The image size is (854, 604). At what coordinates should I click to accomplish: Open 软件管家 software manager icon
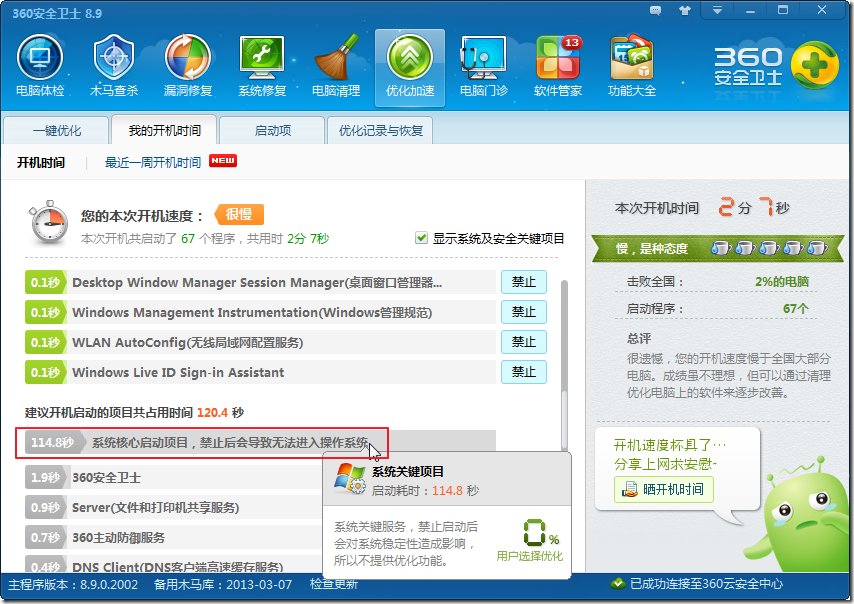pos(558,66)
